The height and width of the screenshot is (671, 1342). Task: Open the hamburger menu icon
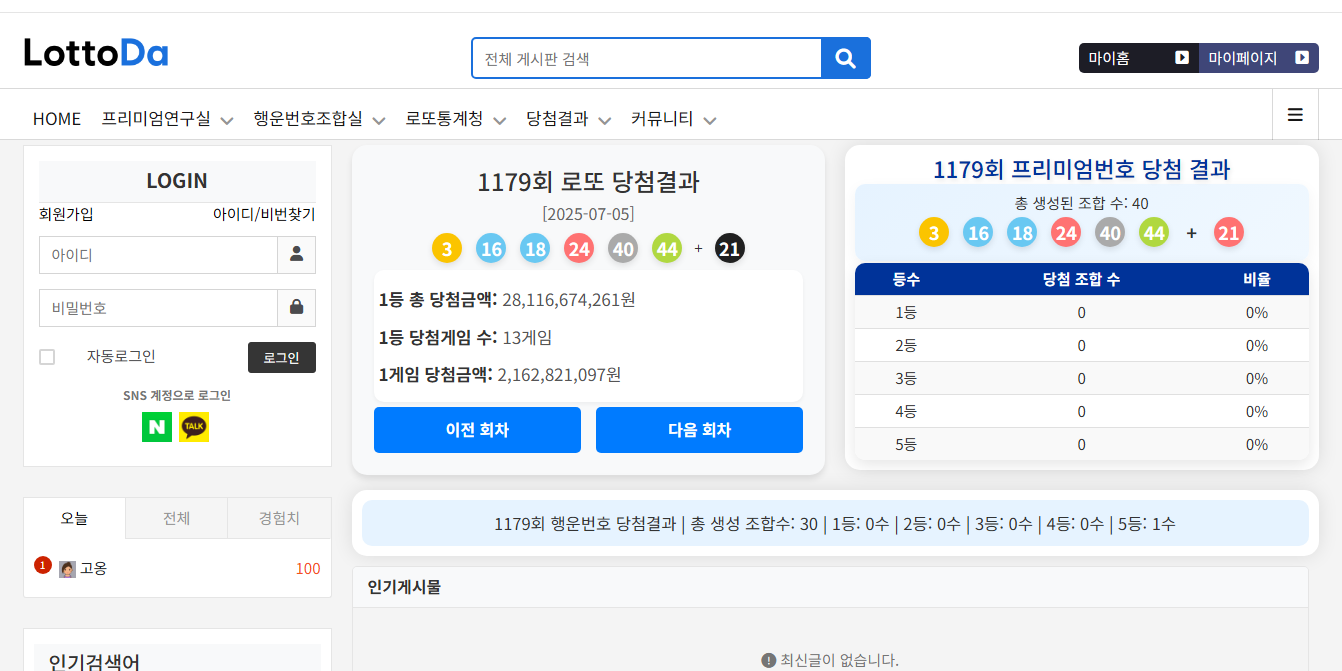pyautogui.click(x=1295, y=115)
